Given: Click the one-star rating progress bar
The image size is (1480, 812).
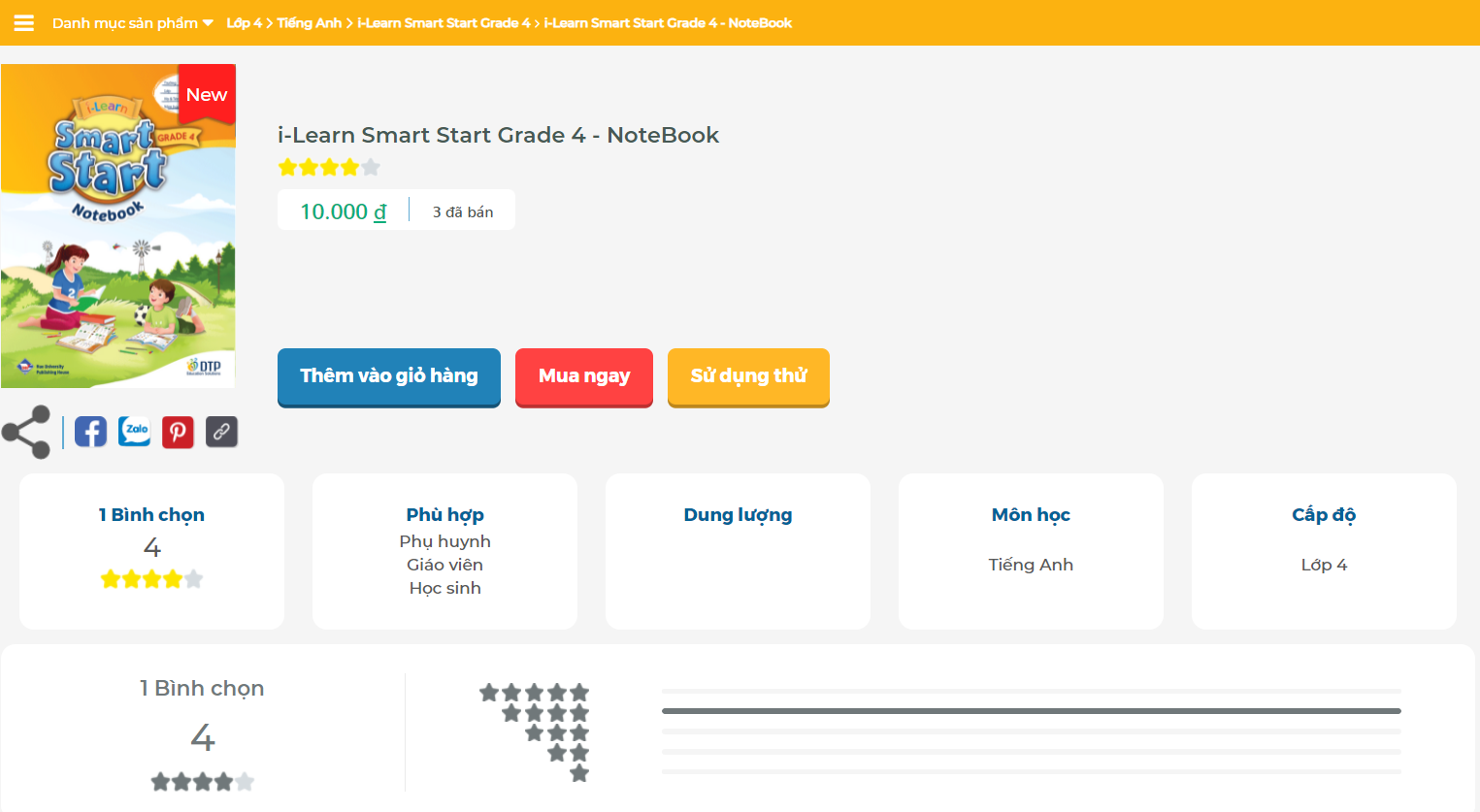Looking at the screenshot, I should pyautogui.click(x=1032, y=772).
